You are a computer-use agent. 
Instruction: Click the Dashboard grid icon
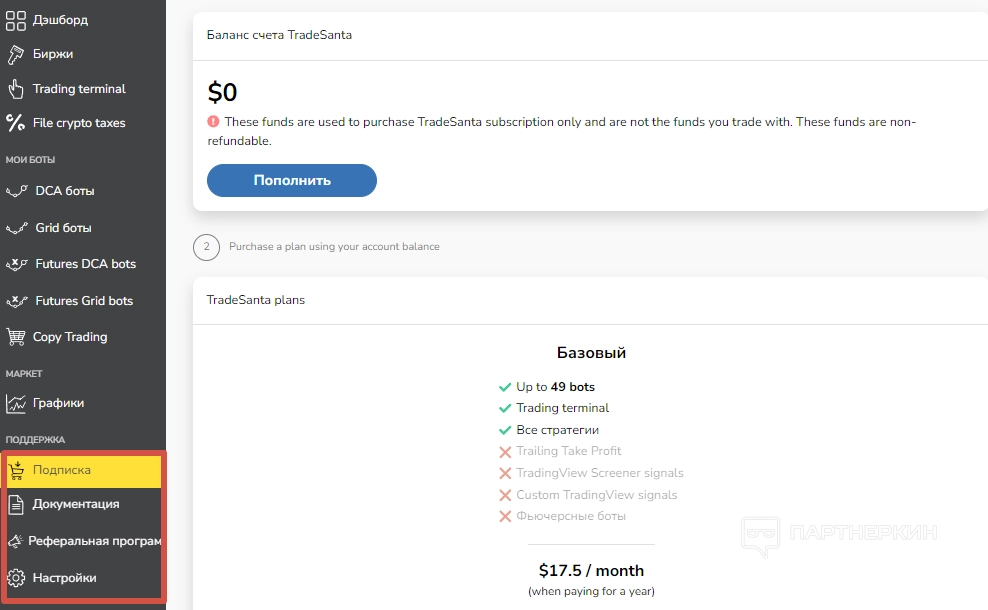coord(16,20)
